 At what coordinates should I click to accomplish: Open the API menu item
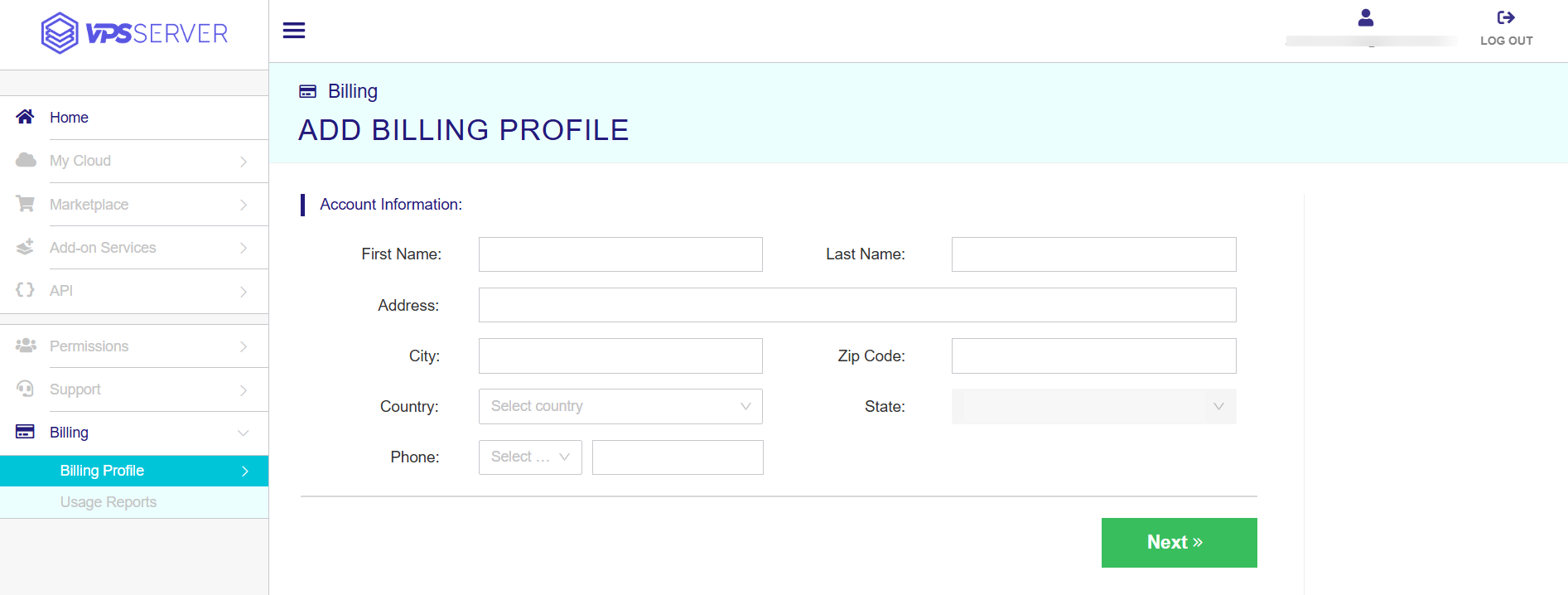134,291
